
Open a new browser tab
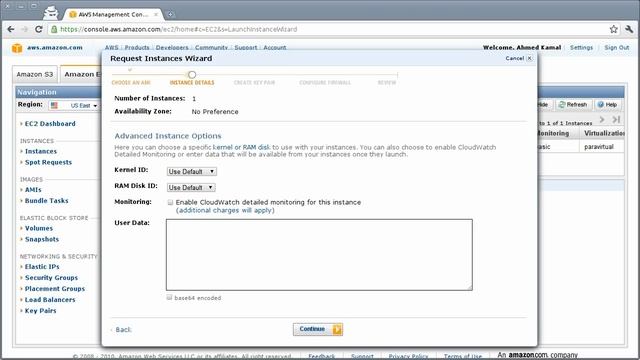click(171, 14)
